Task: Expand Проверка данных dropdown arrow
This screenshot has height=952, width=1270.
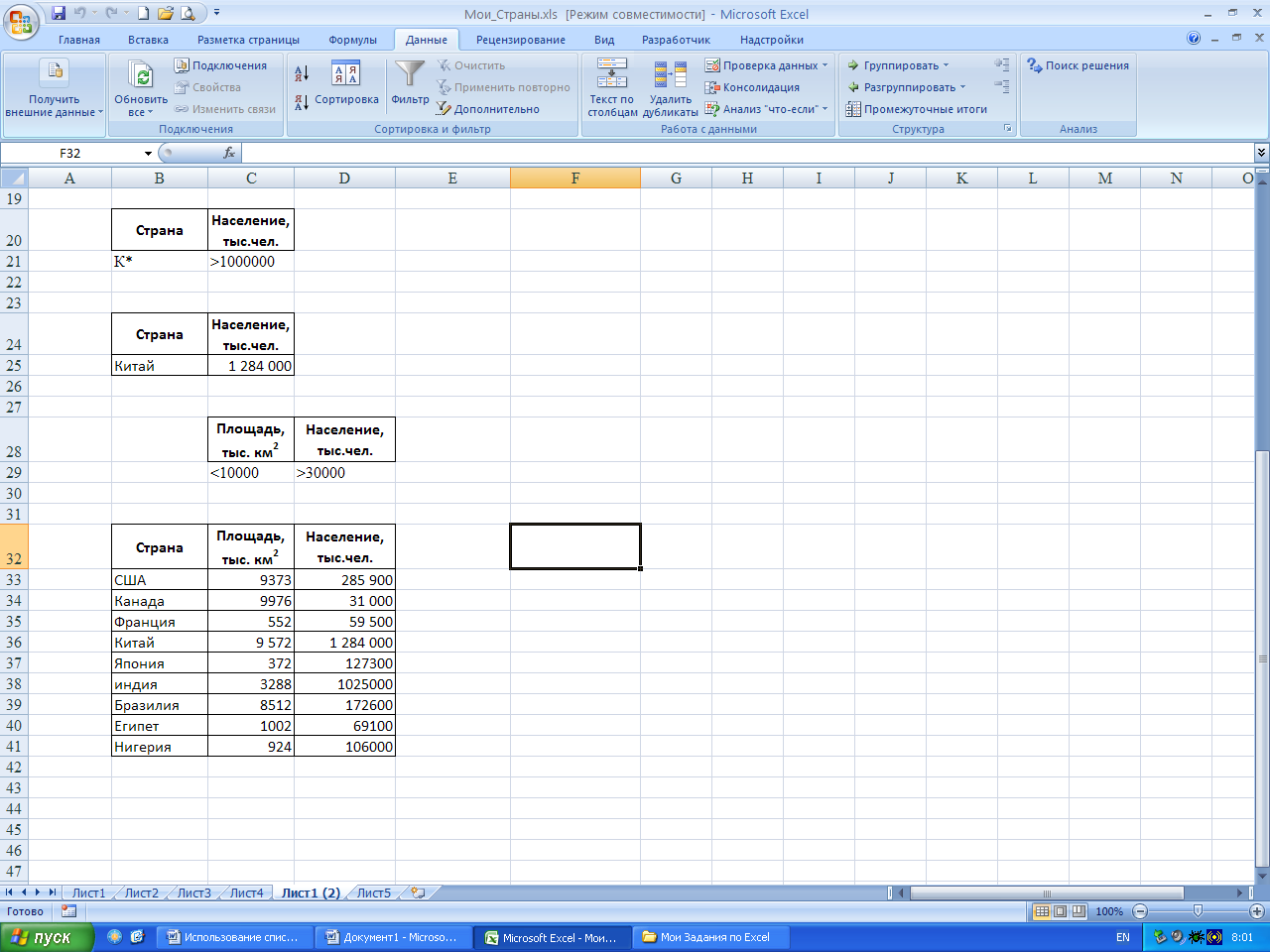Action: tap(825, 65)
